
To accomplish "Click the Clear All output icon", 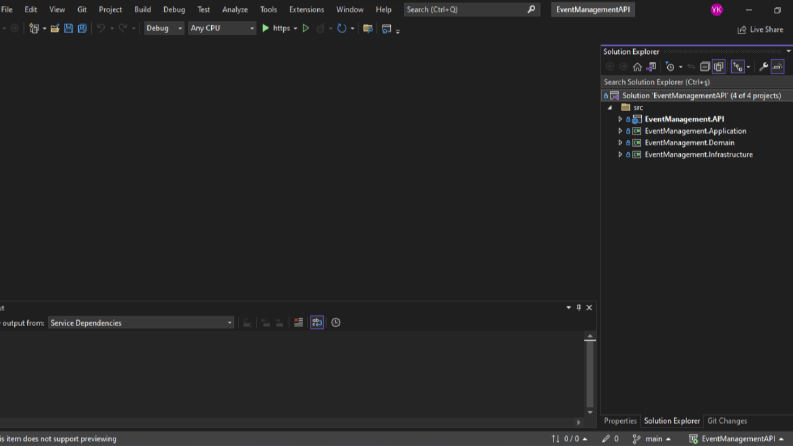I will 298,323.
